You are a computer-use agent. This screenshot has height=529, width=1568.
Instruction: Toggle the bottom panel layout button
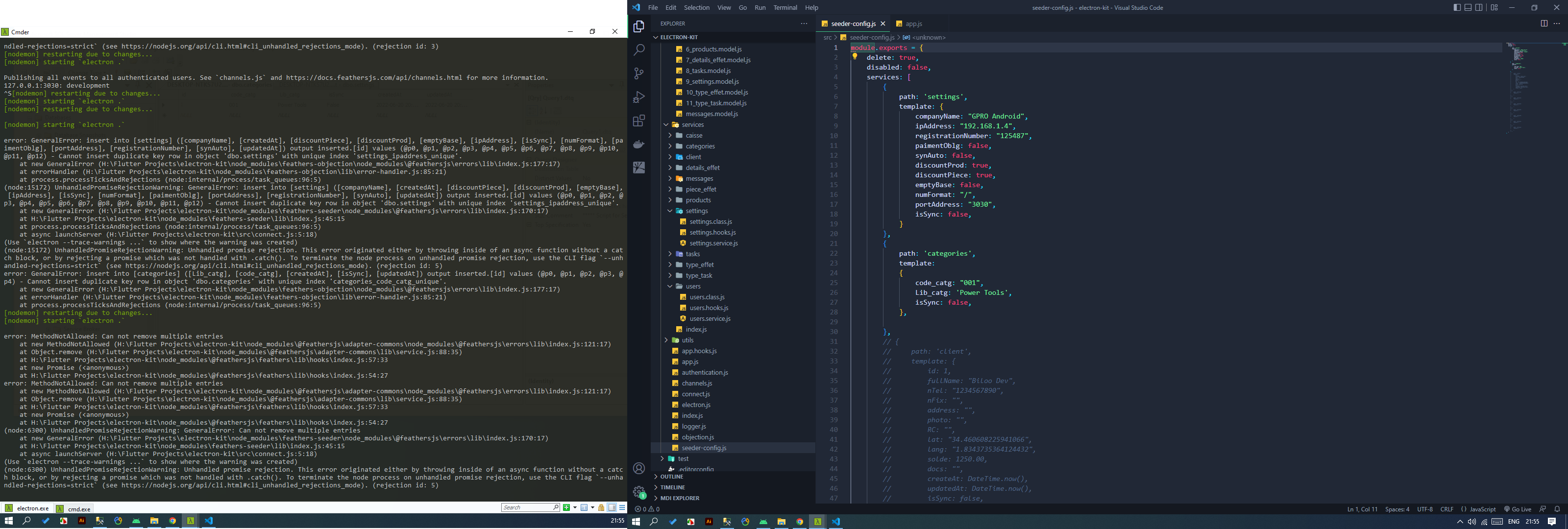coord(1468,8)
